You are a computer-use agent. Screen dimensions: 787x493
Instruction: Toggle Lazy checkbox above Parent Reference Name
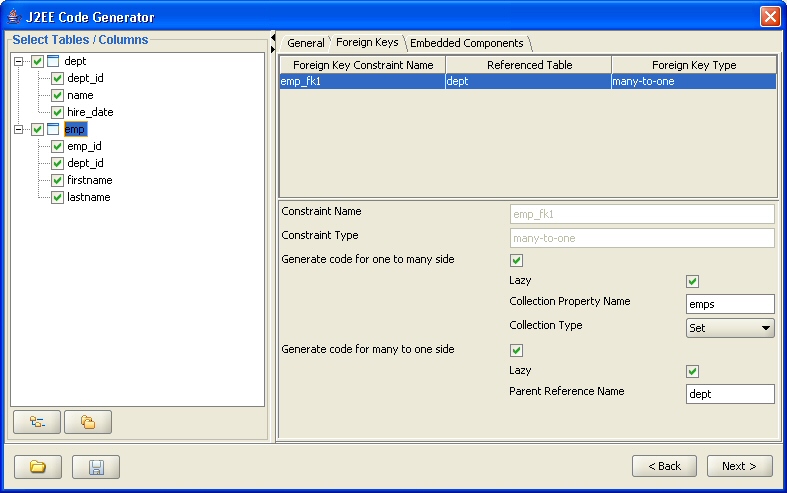693,371
